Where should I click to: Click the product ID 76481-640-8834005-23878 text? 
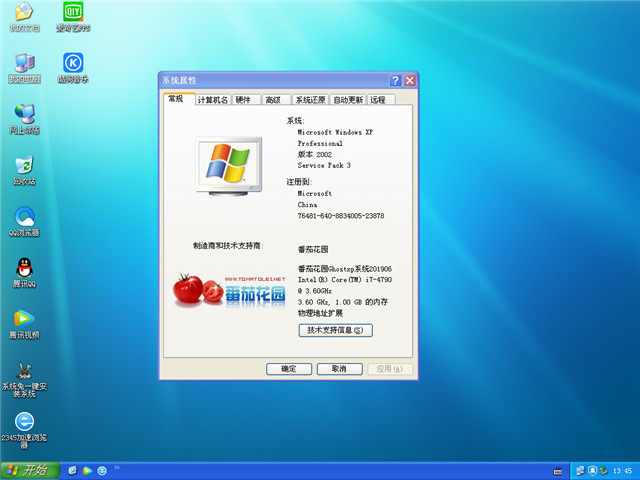pyautogui.click(x=341, y=216)
